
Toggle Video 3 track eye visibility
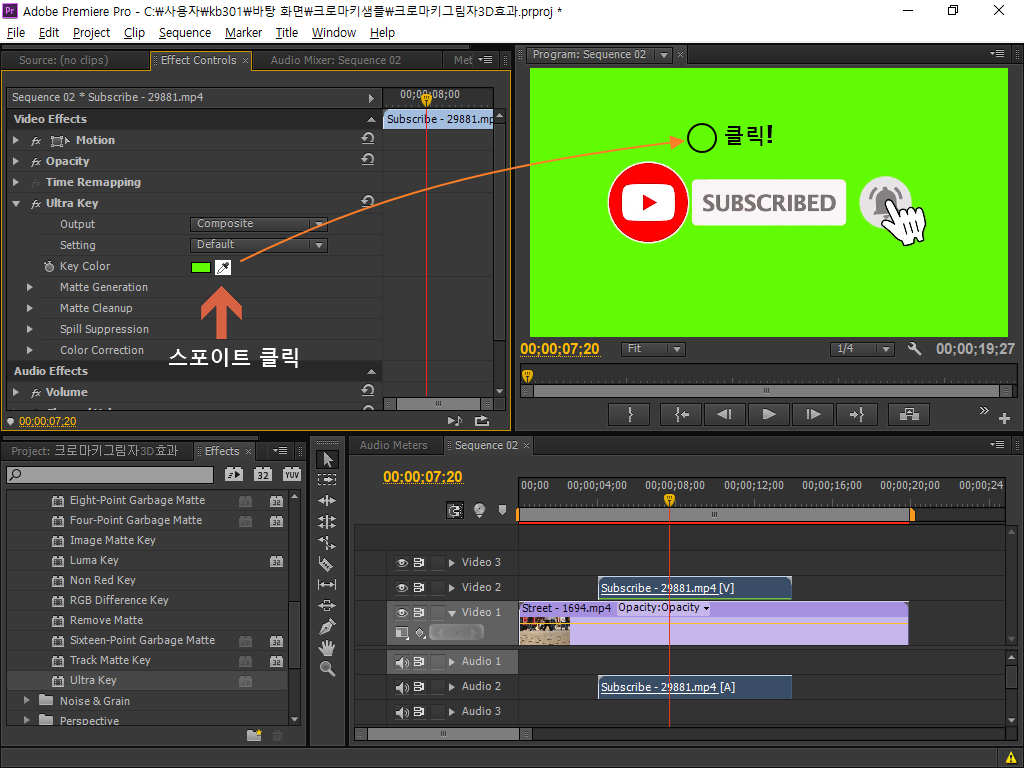tap(402, 562)
